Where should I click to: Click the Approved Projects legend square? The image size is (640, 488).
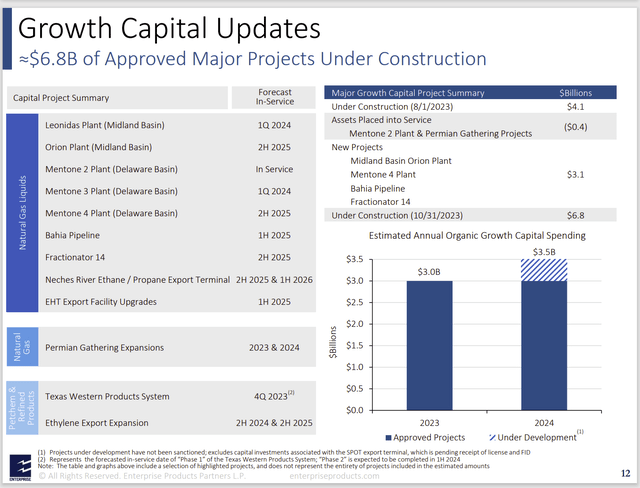[389, 438]
